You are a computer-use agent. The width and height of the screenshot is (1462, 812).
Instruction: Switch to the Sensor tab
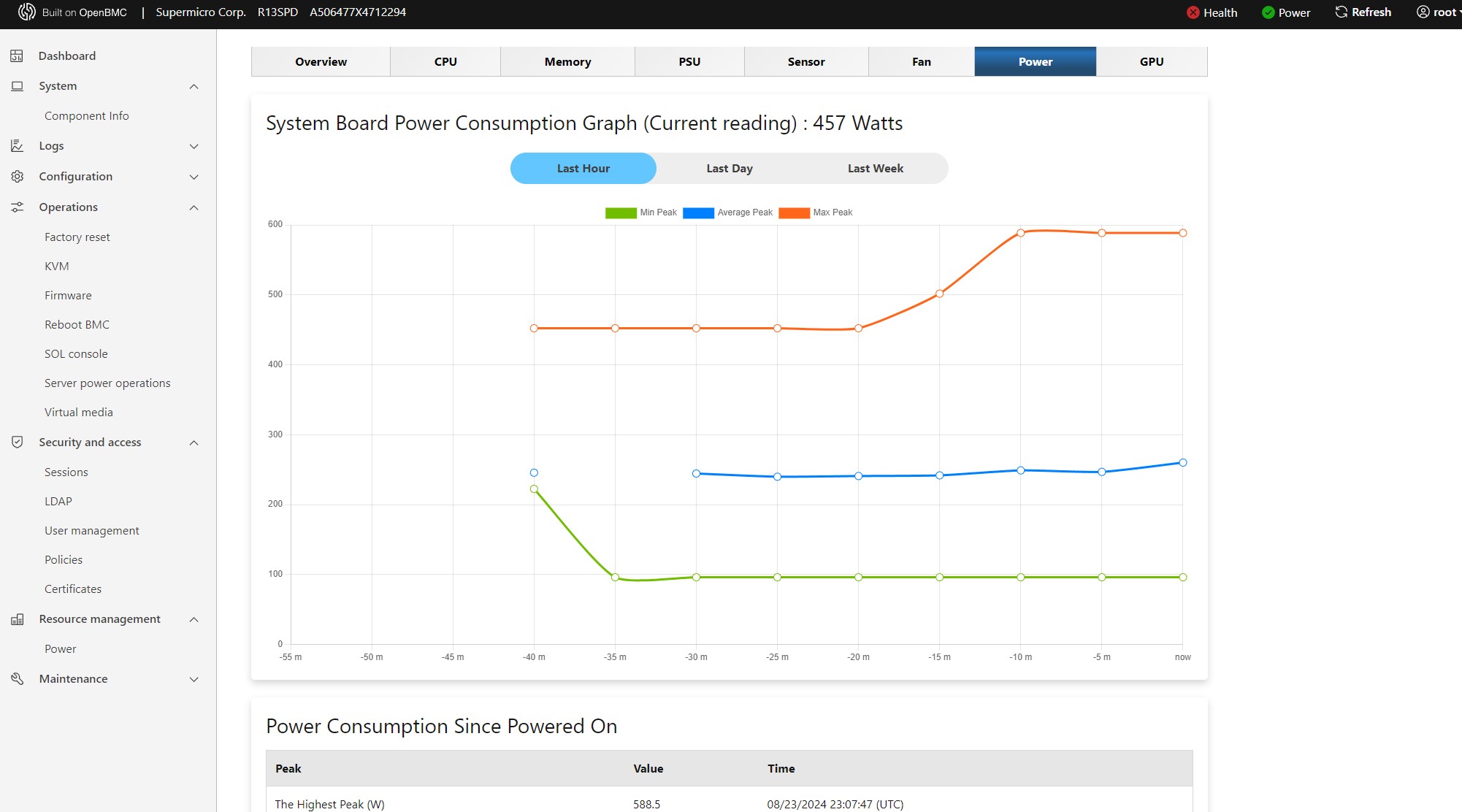point(805,62)
